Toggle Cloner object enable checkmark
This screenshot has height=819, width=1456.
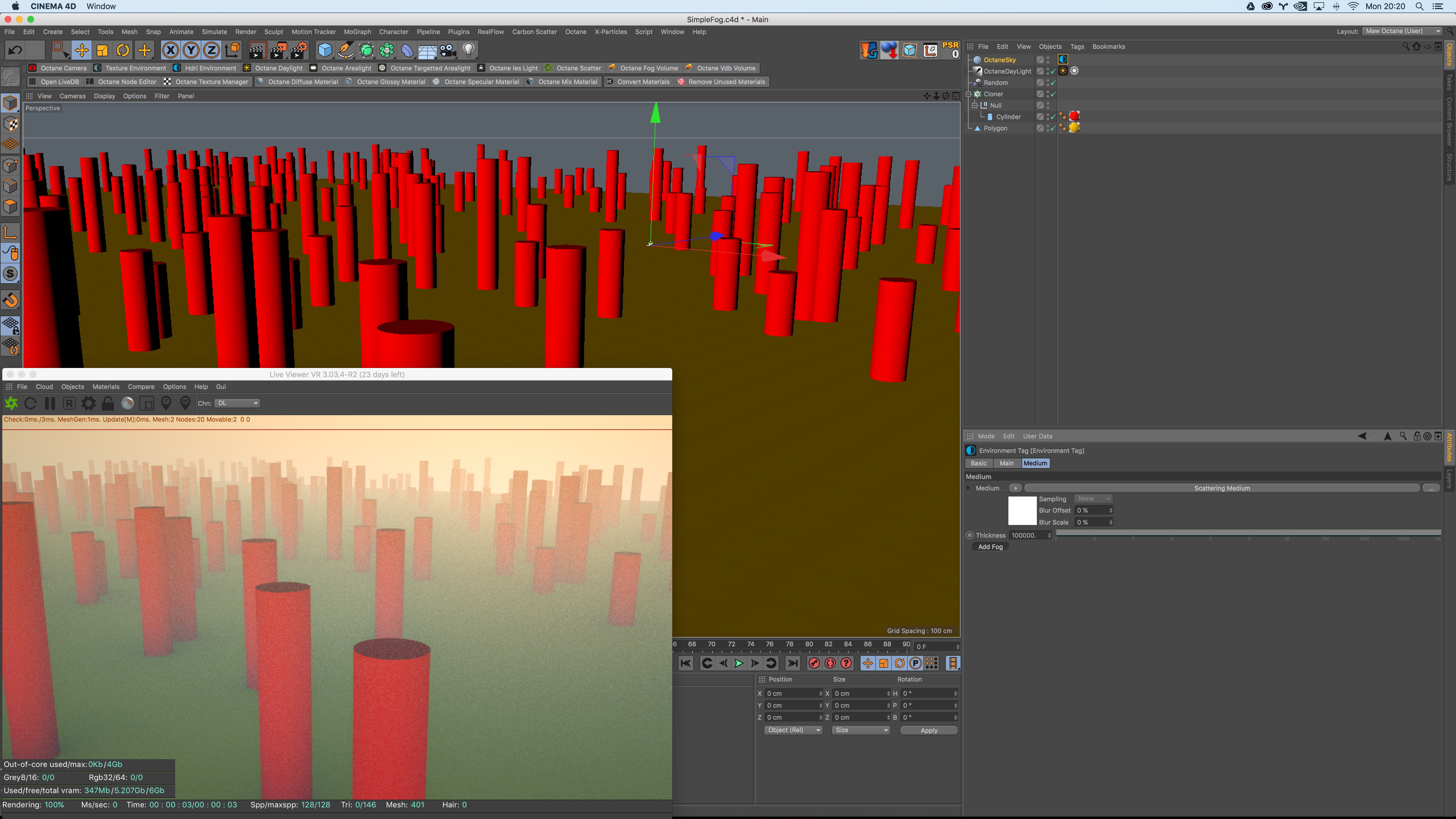[x=1053, y=94]
